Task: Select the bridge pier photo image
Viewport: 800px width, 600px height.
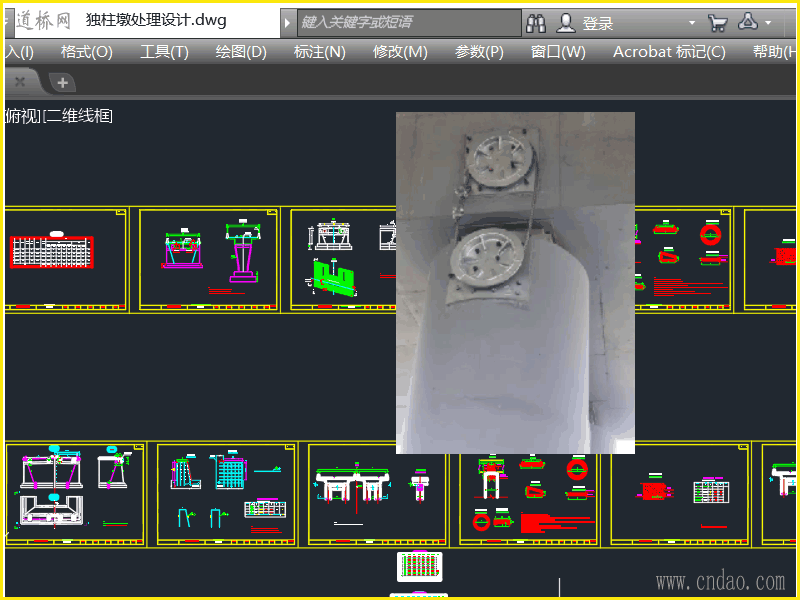Action: pyautogui.click(x=515, y=283)
